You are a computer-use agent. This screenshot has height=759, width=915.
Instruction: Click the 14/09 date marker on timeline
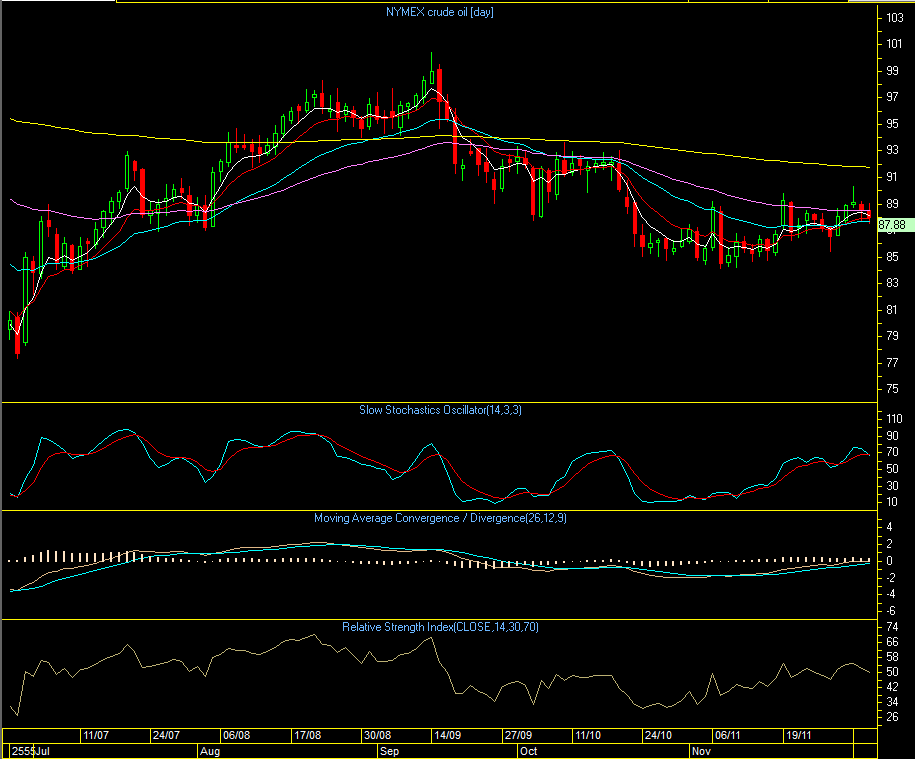click(x=447, y=734)
